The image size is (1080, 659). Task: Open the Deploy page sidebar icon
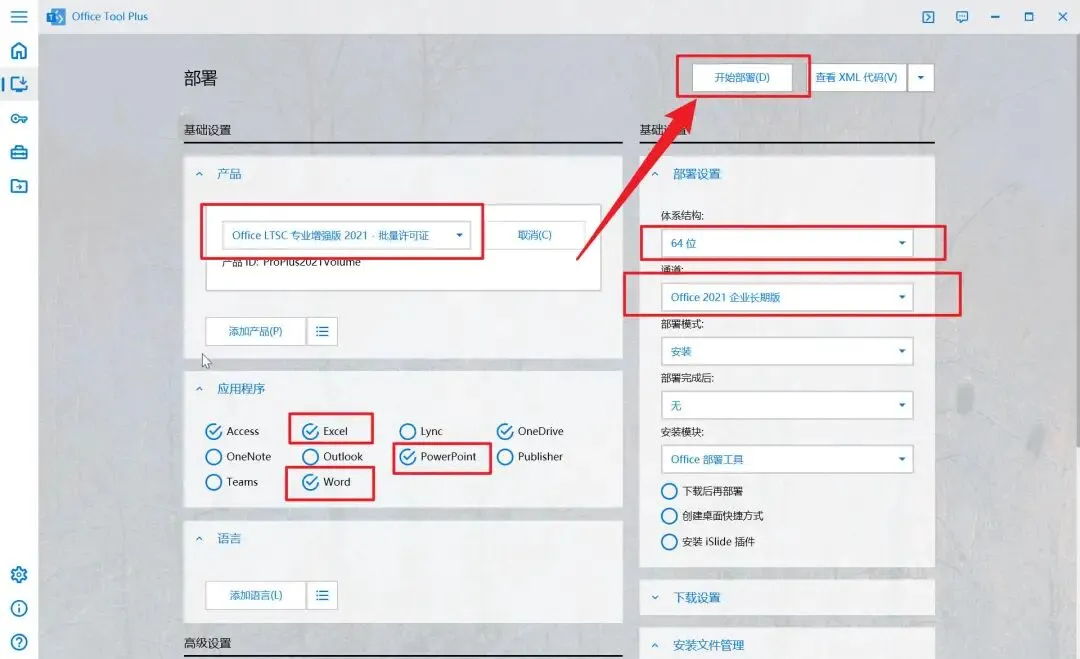pyautogui.click(x=19, y=84)
